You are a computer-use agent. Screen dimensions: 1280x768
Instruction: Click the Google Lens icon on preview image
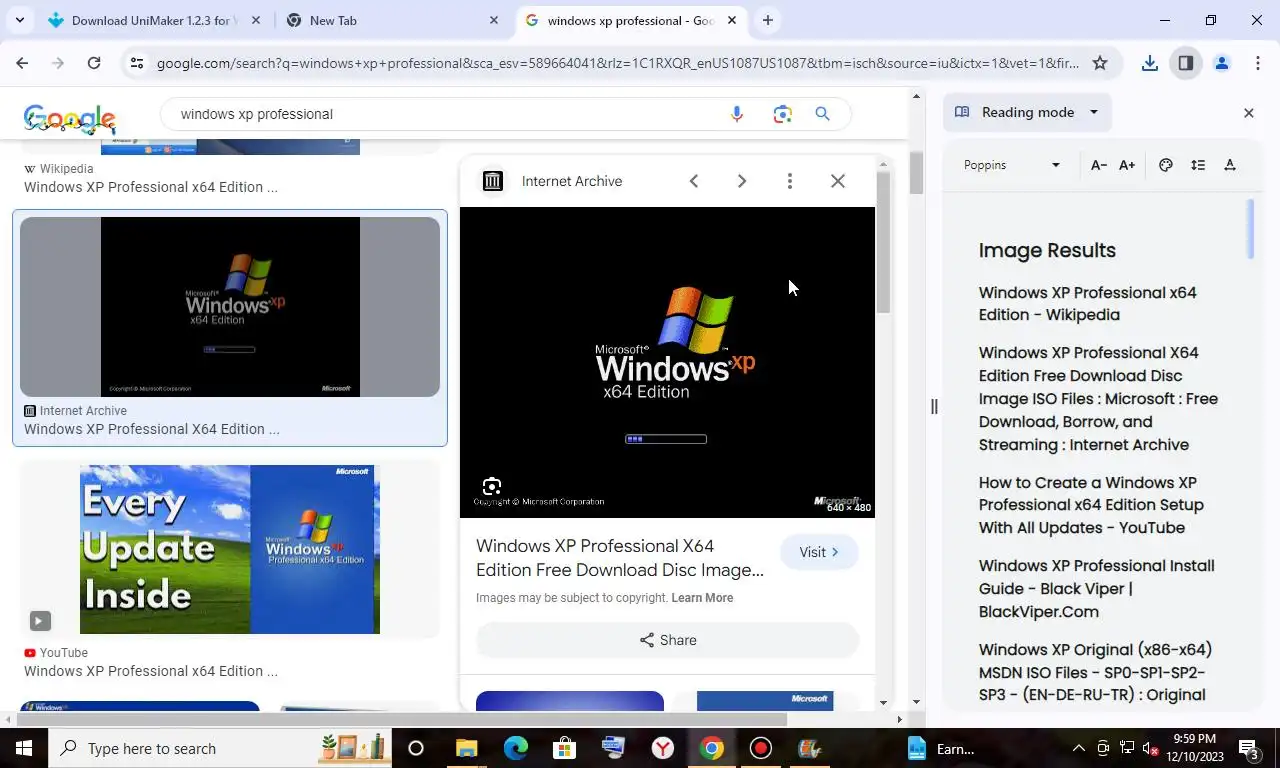(x=491, y=487)
